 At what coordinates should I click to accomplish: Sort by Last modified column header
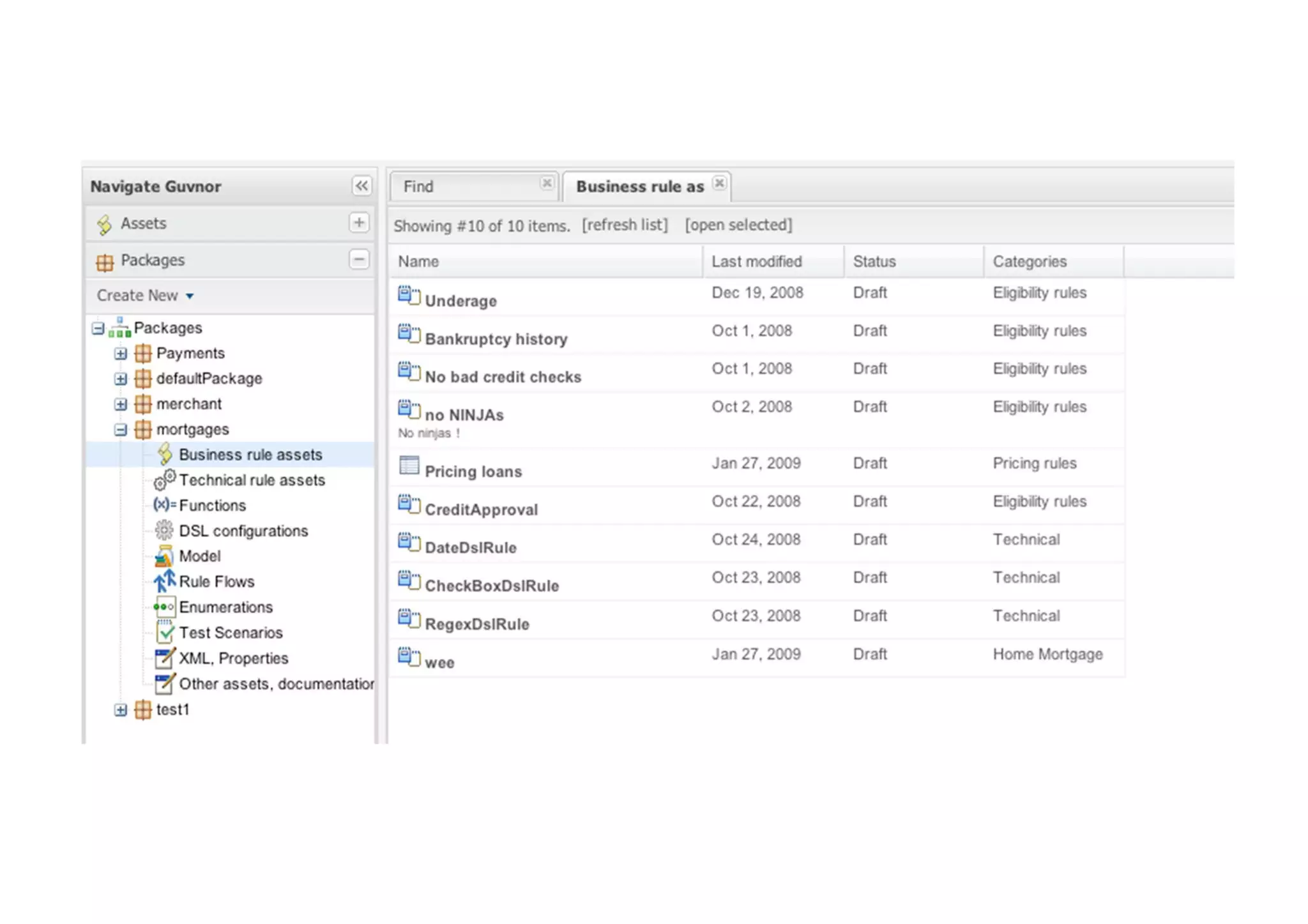click(x=757, y=262)
